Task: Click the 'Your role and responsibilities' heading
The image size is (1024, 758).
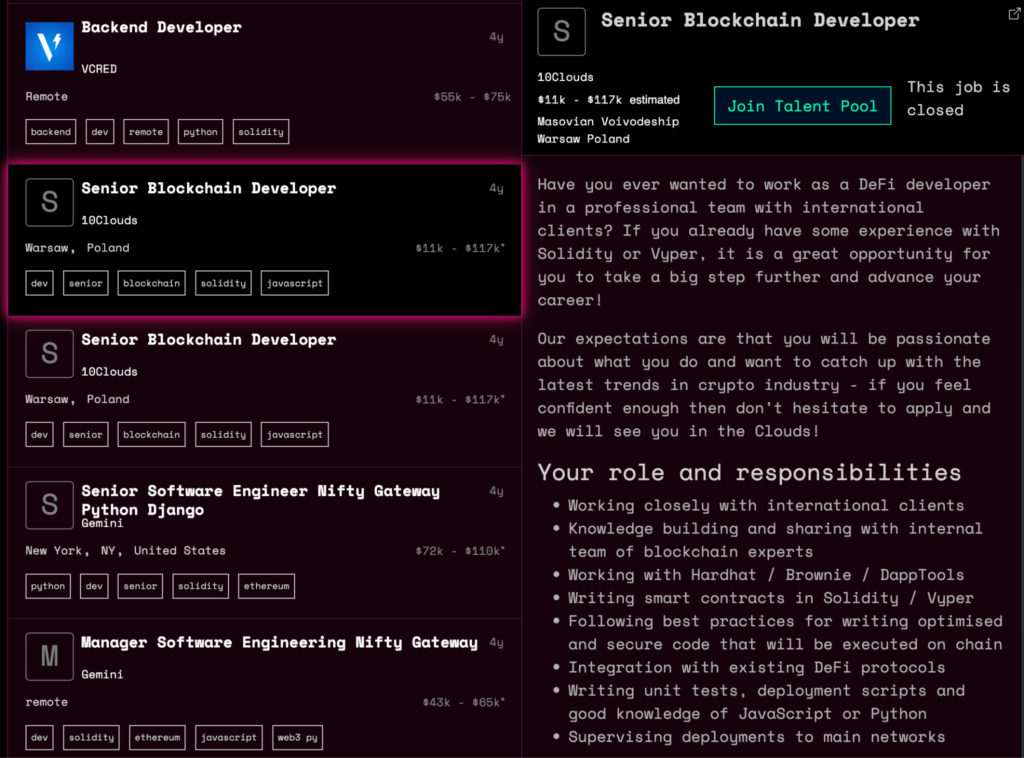Action: [x=749, y=473]
